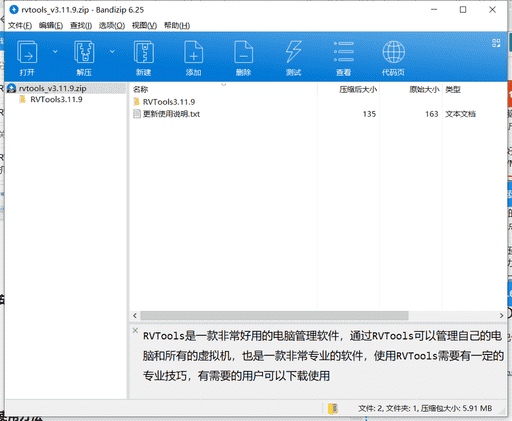Viewport: 512px width, 421px height.
Task: Select the 更新使用说明.txt file row
Action: [x=318, y=114]
